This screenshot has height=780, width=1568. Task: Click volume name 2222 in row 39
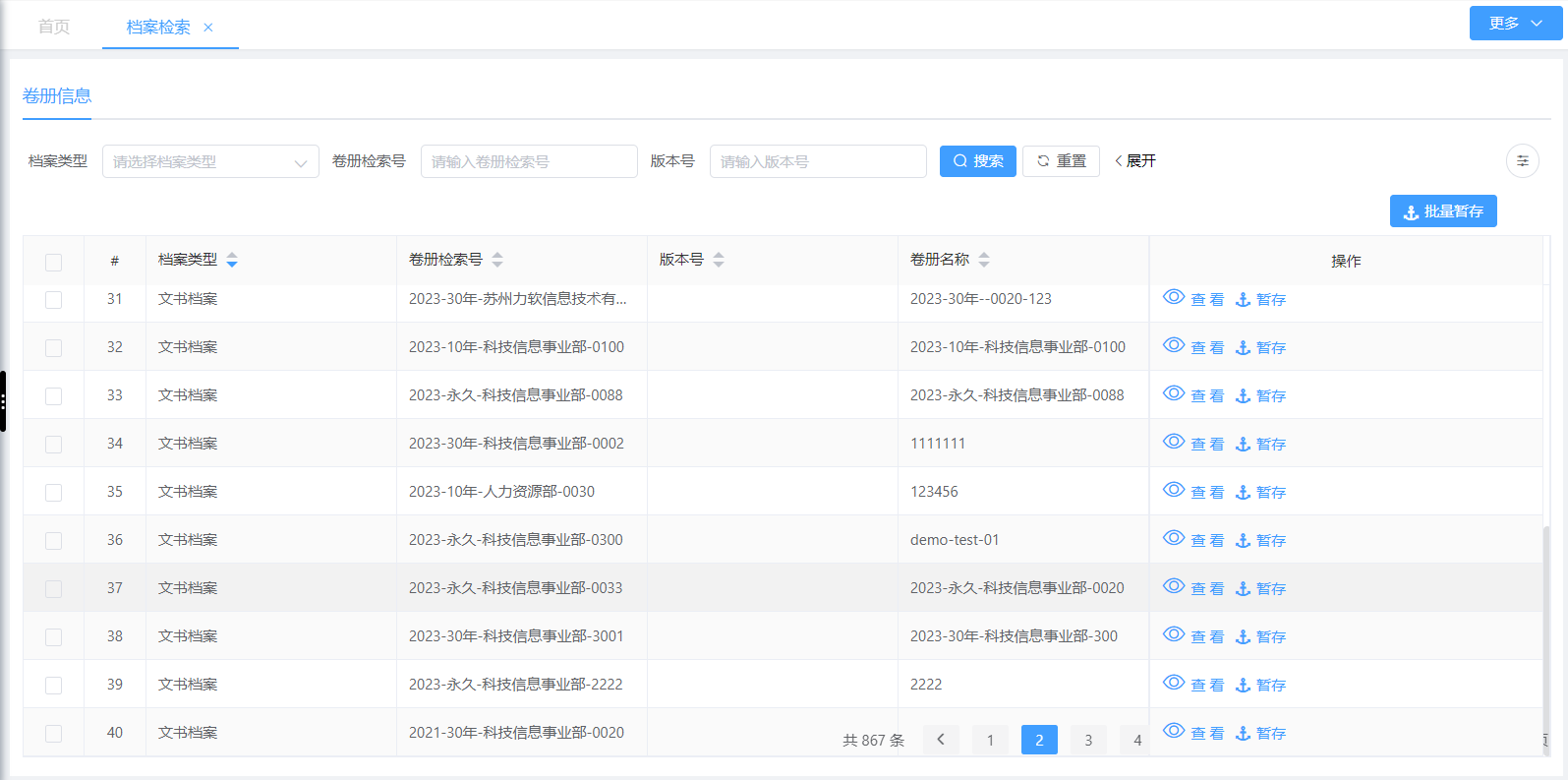click(x=926, y=685)
